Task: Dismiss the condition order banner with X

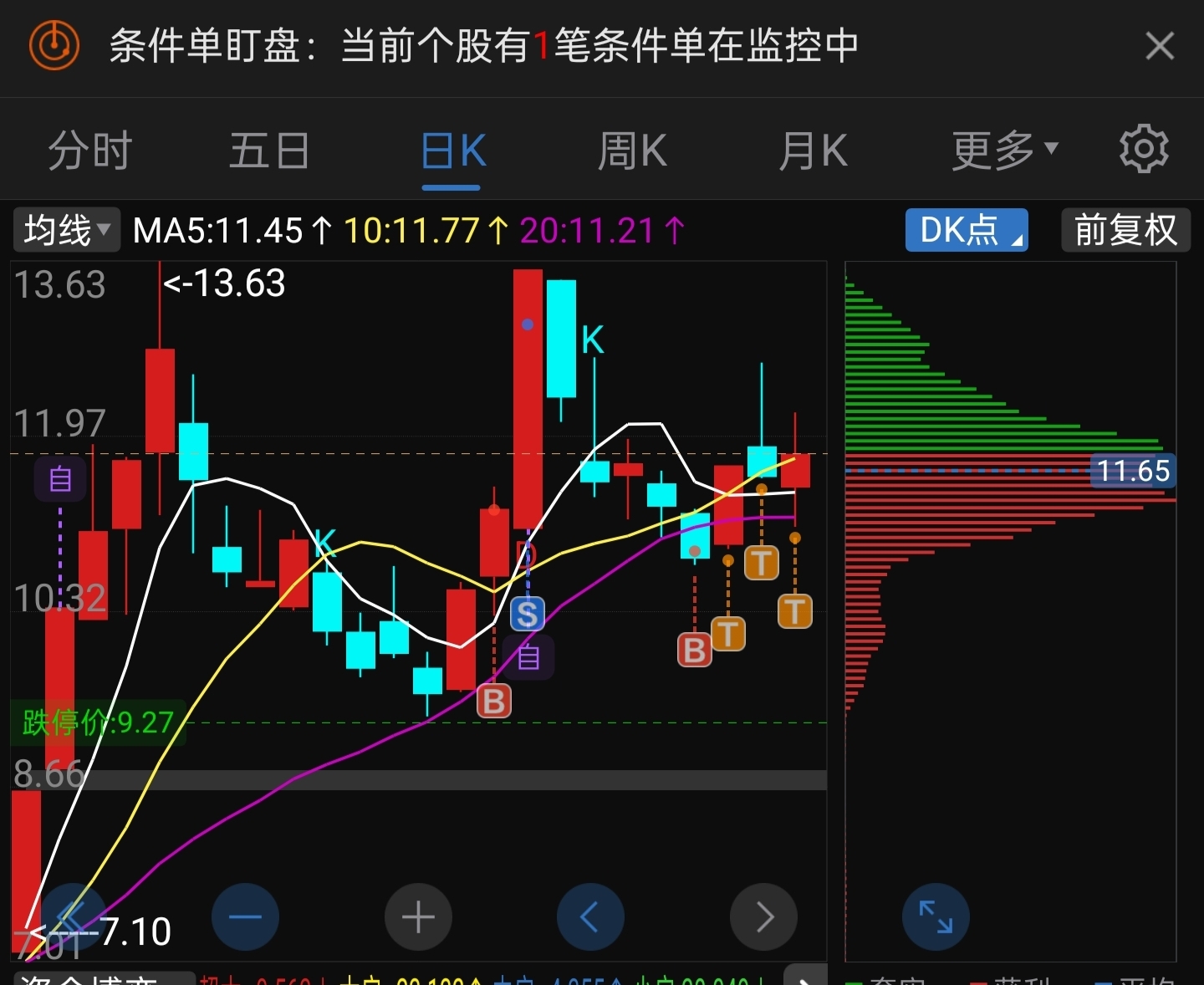Action: 1160,46
